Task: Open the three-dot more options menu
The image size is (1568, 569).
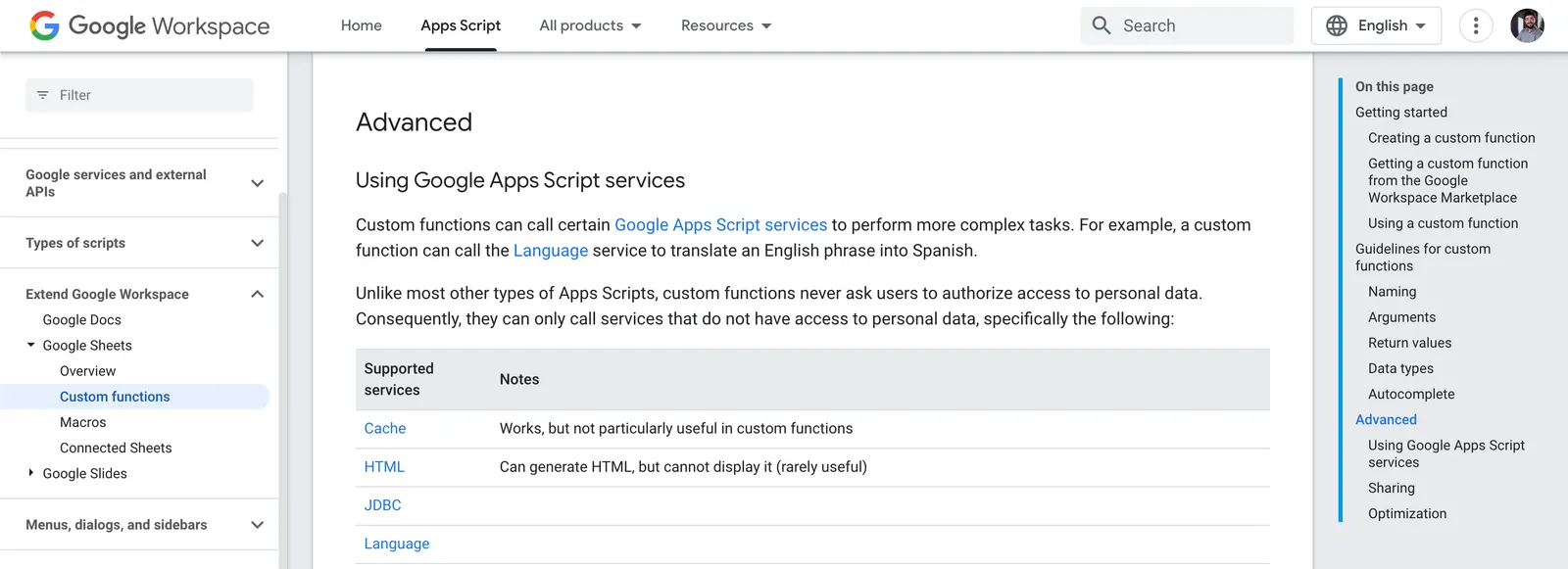Action: pyautogui.click(x=1476, y=25)
